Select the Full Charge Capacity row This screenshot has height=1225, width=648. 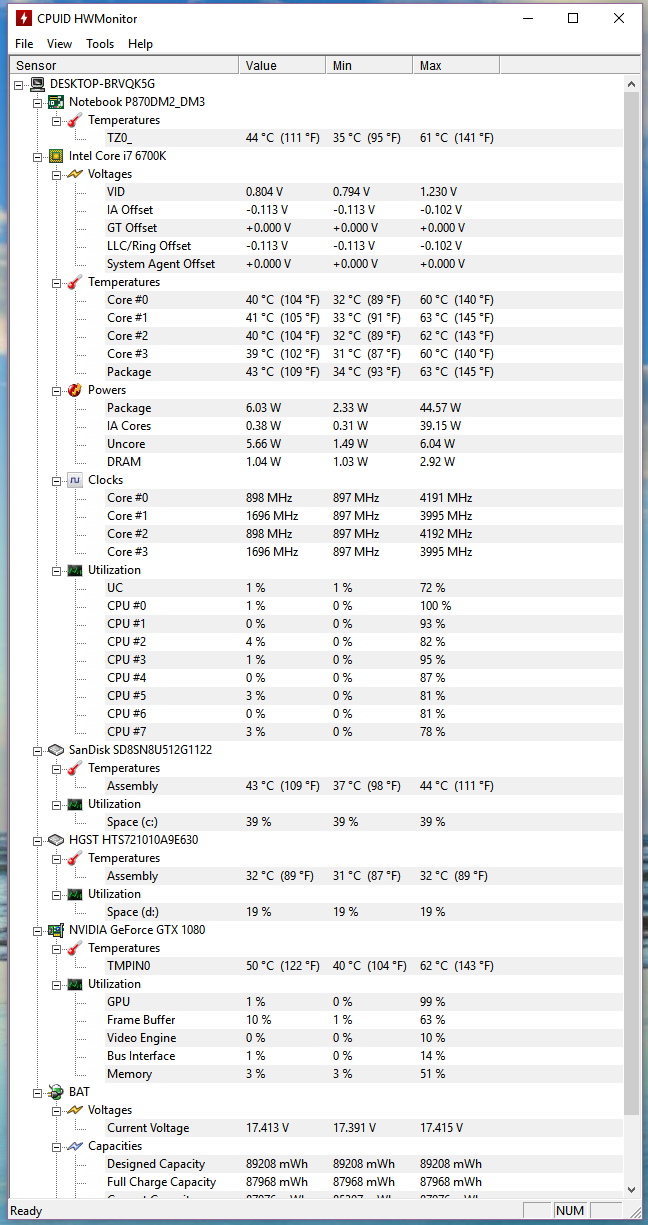click(x=364, y=1182)
